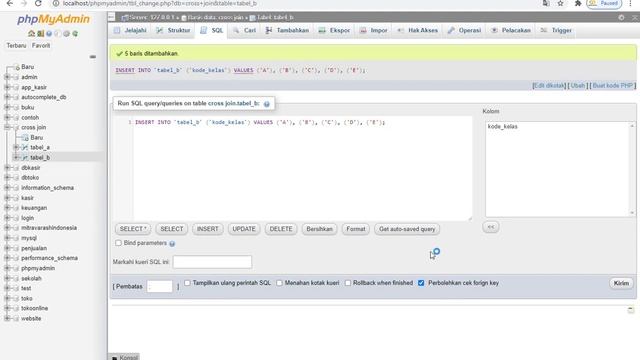Open the Jelajahi tab
This screenshot has height=360, width=640.
pos(130,30)
